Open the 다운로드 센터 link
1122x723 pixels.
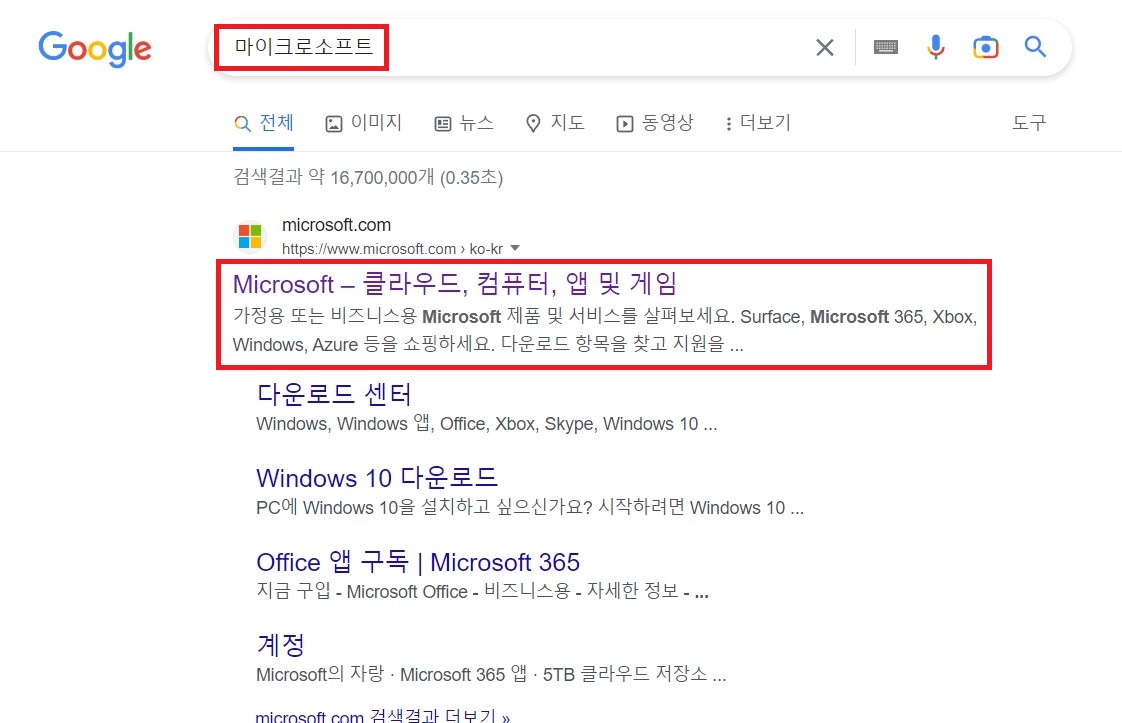334,394
